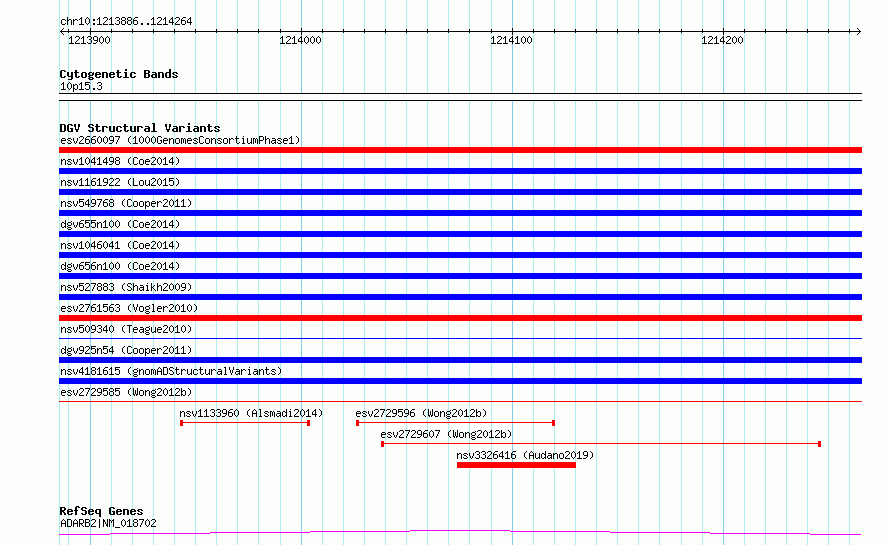Image resolution: width=890 pixels, height=545 pixels.
Task: Click the esv2660097 (1000GenomesConsortiumPhase1) label
Action: [x=180, y=140]
